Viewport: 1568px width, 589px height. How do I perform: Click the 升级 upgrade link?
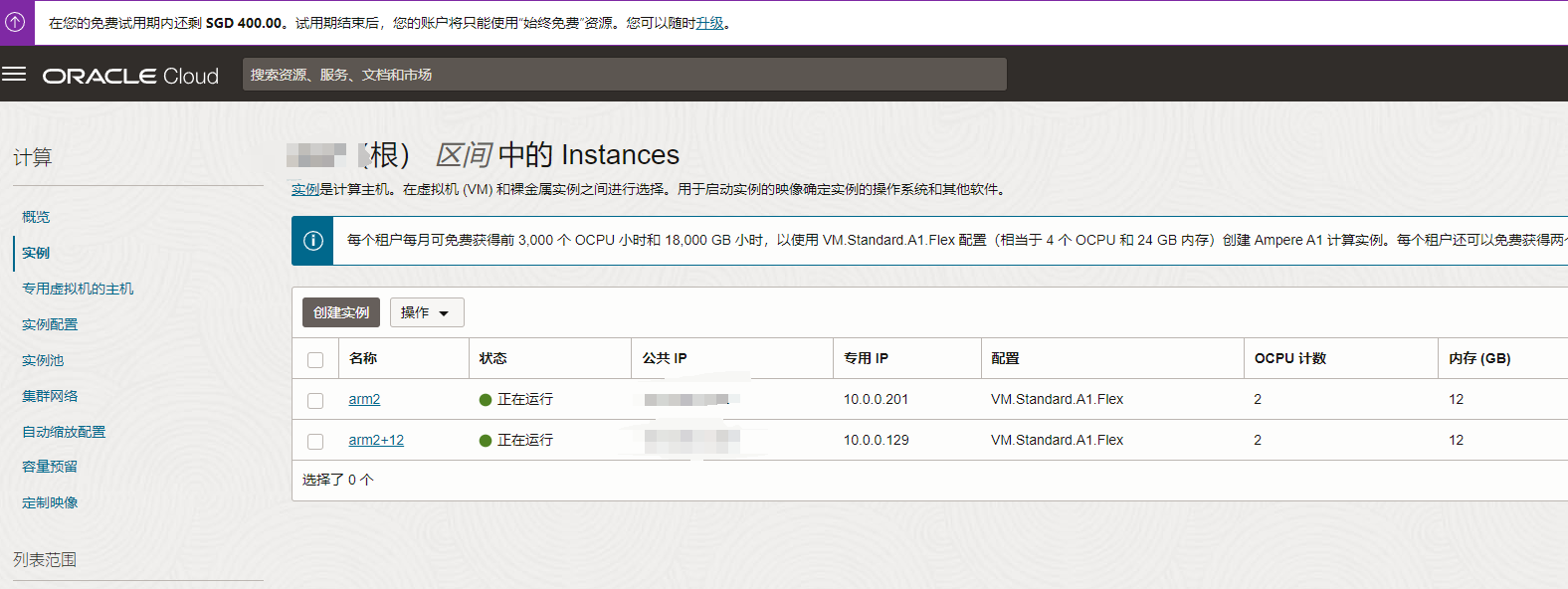[x=709, y=23]
